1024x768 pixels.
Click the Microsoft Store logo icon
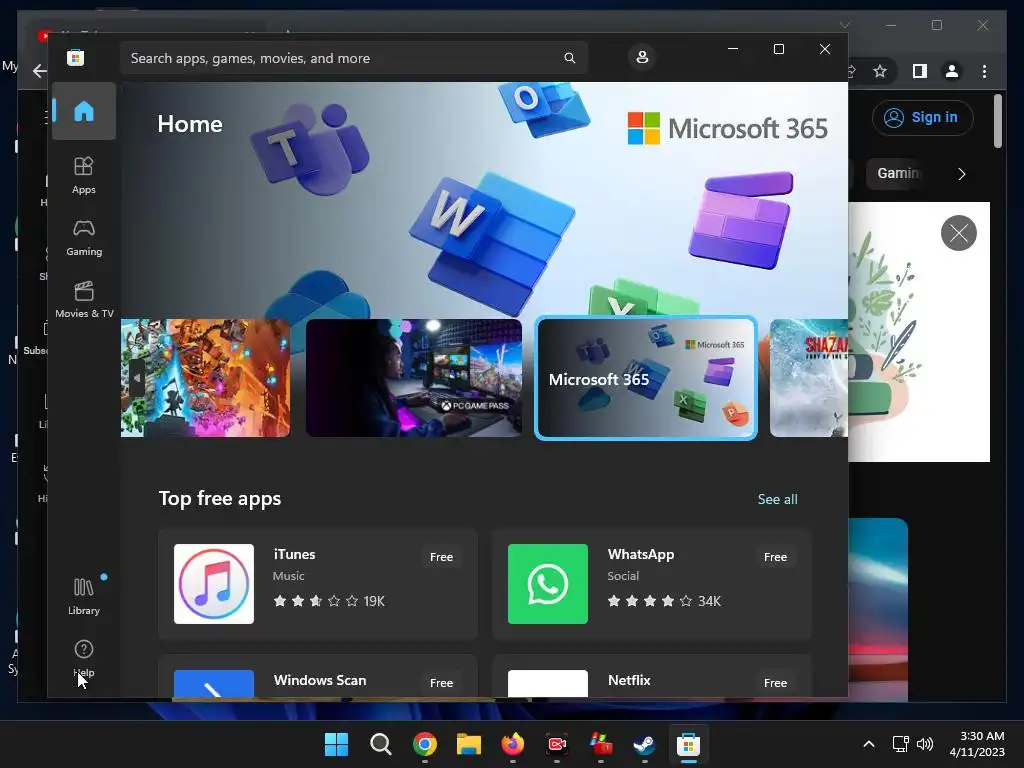point(75,57)
